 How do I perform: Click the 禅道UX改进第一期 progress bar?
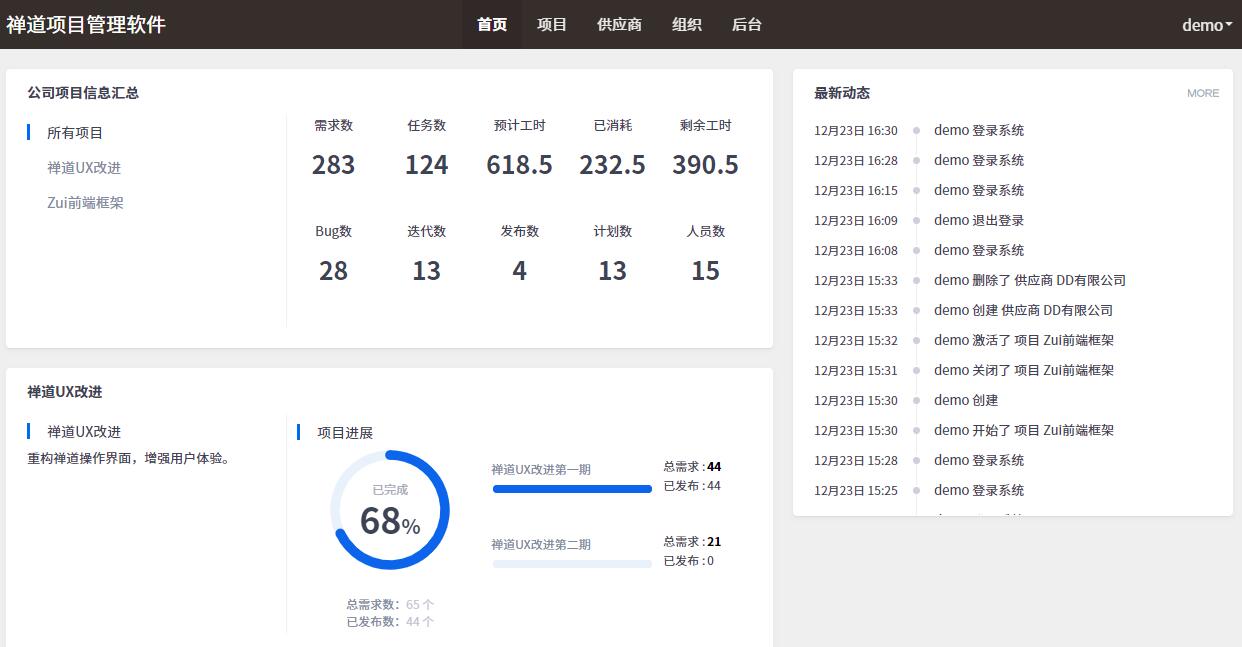[572, 489]
